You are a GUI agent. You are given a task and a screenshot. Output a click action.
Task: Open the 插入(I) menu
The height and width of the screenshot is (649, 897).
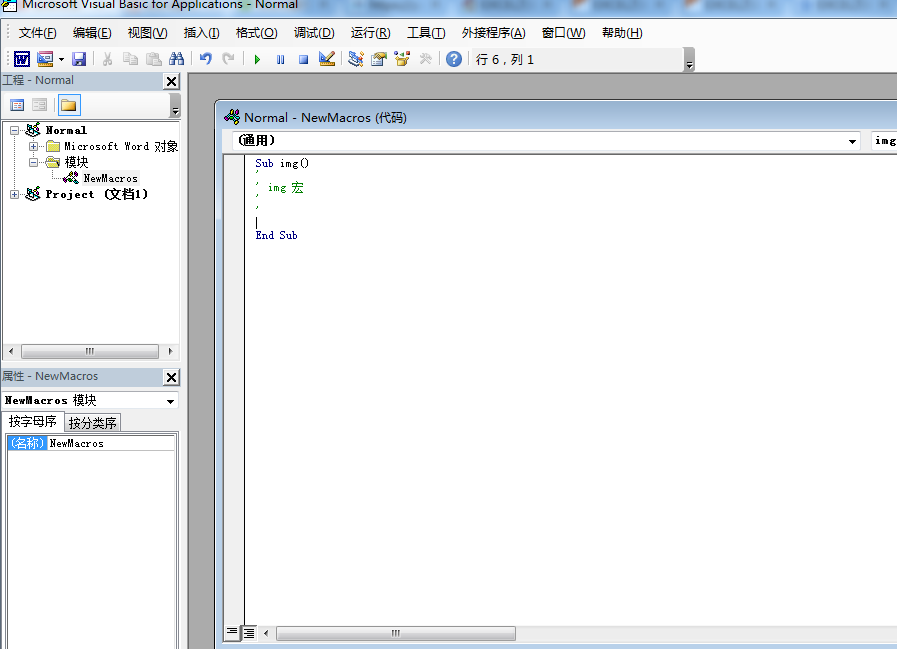pyautogui.click(x=201, y=33)
